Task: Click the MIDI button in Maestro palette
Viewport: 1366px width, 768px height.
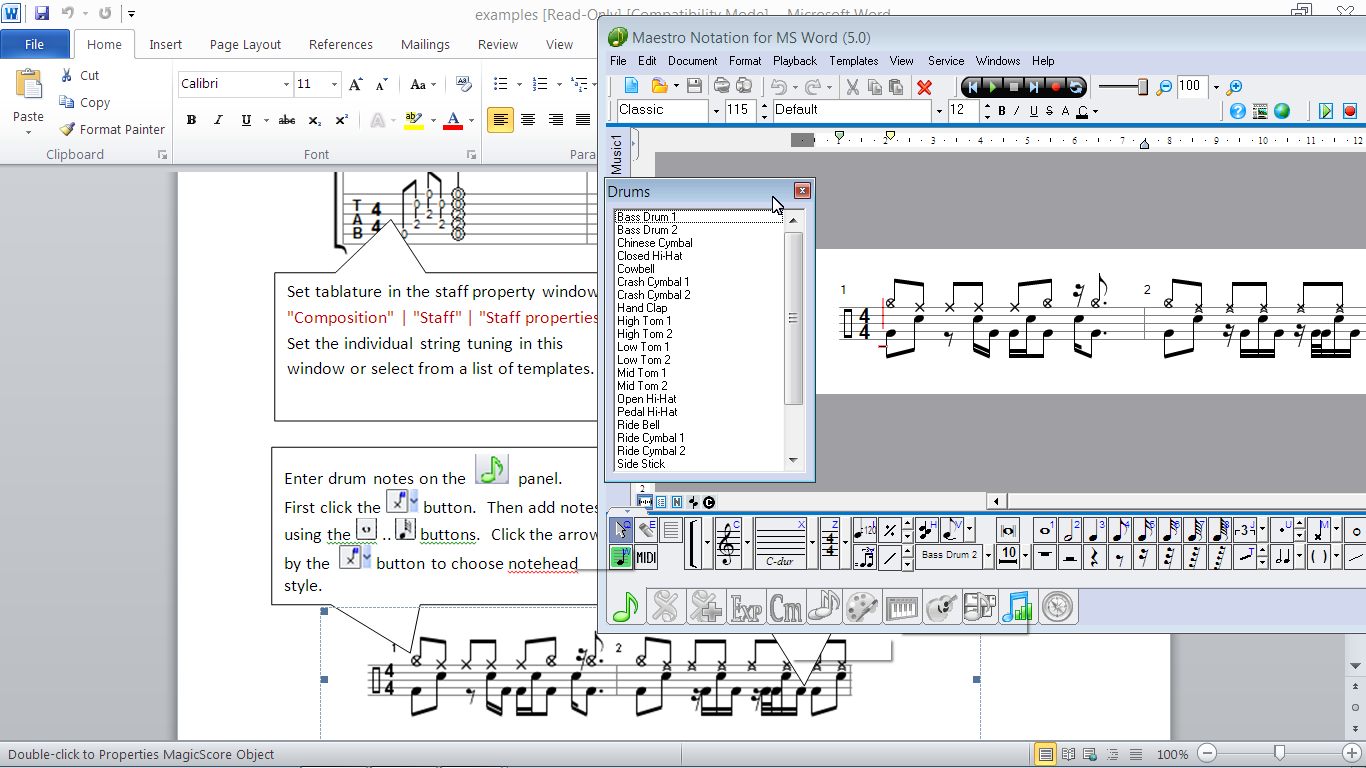Action: 646,557
